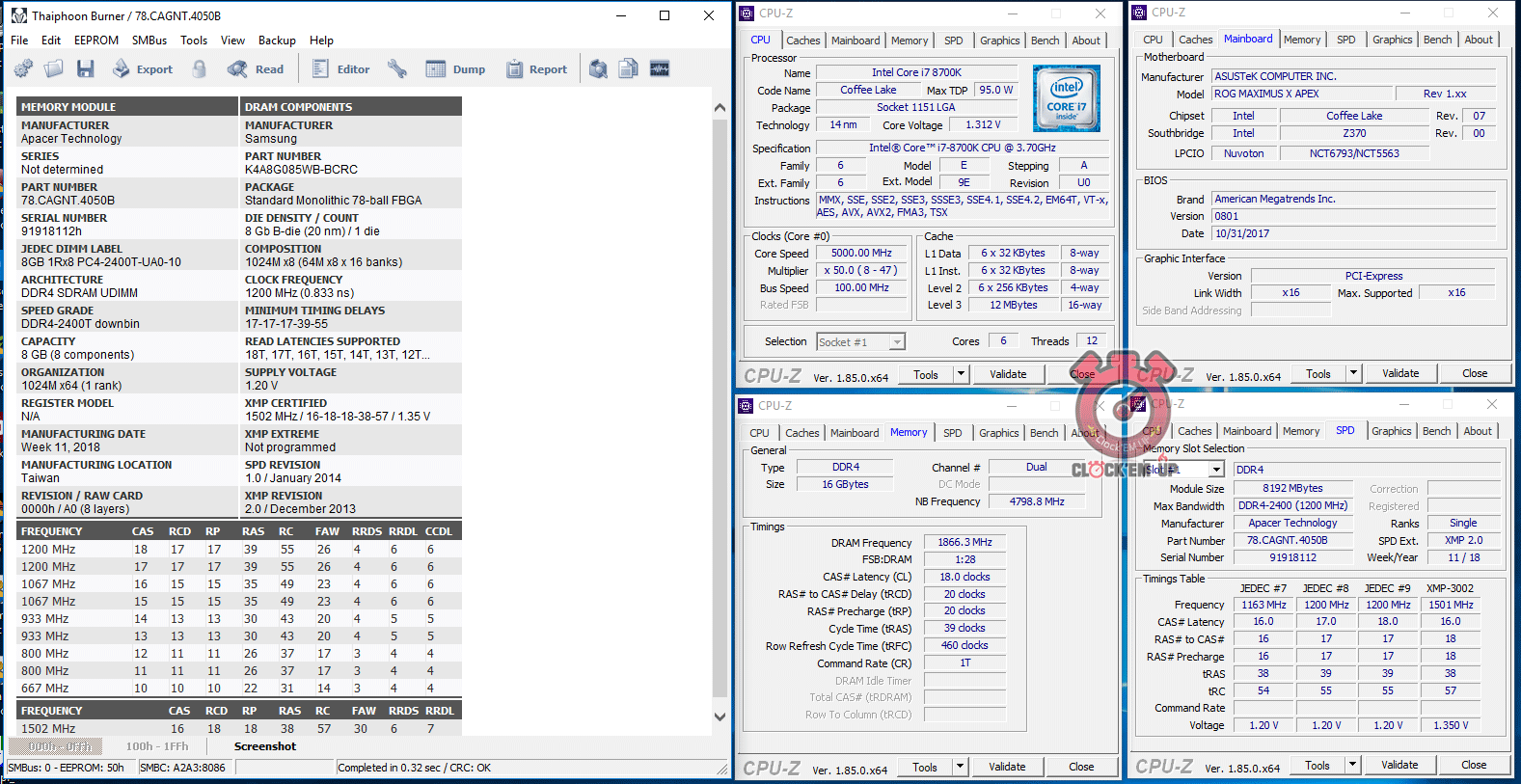The width and height of the screenshot is (1521, 784).
Task: Click the scroll-down arrow of the Thaiphoon report scrollbar
Action: (x=720, y=716)
